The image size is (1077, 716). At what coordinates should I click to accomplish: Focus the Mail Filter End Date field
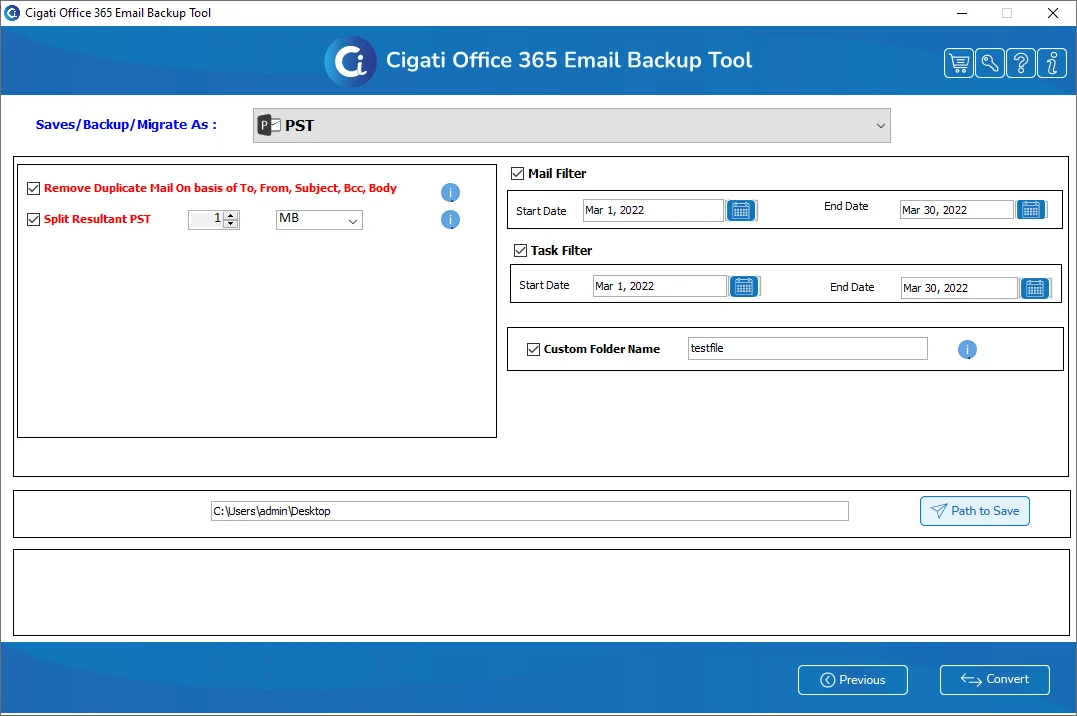pyautogui.click(x=957, y=210)
